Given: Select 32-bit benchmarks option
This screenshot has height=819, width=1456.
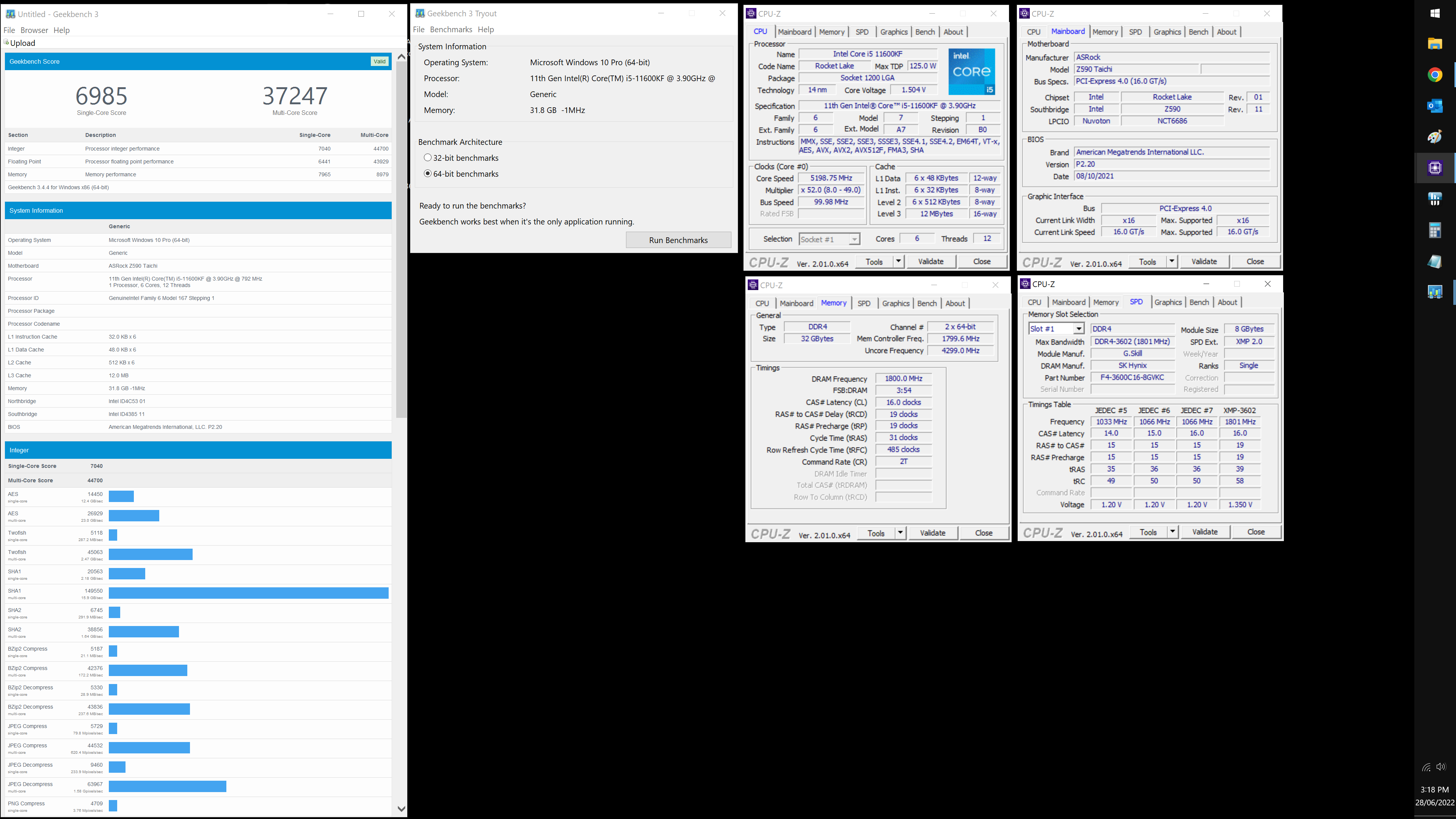Looking at the screenshot, I should click(428, 158).
